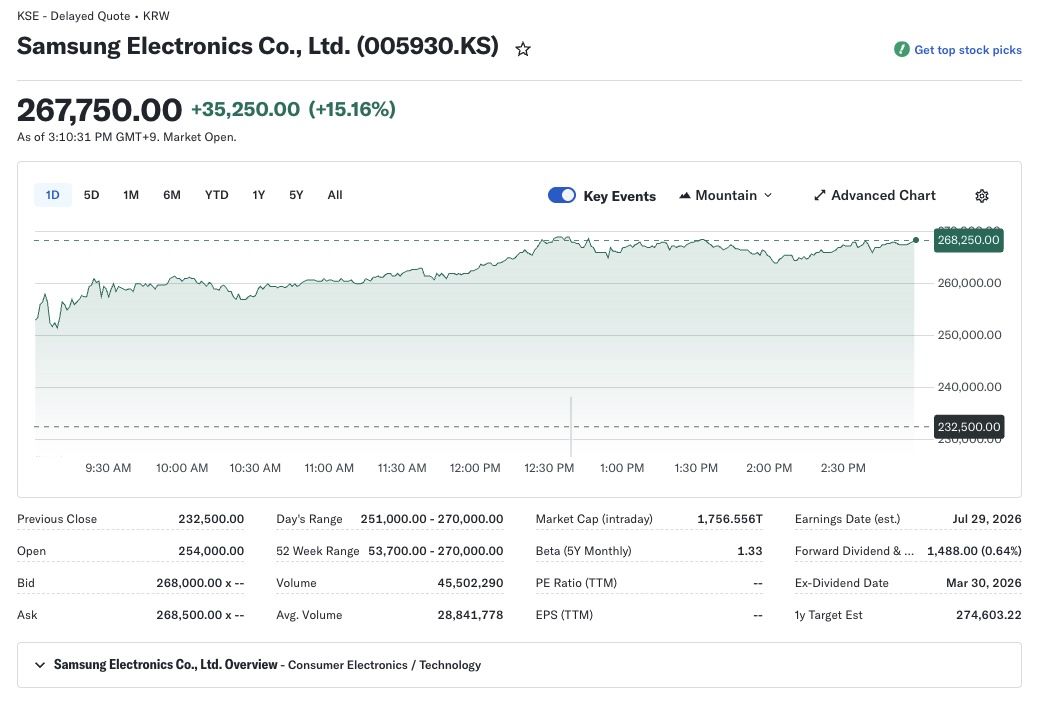Open the Get top stock picks link
1037x703 pixels.
tap(968, 50)
